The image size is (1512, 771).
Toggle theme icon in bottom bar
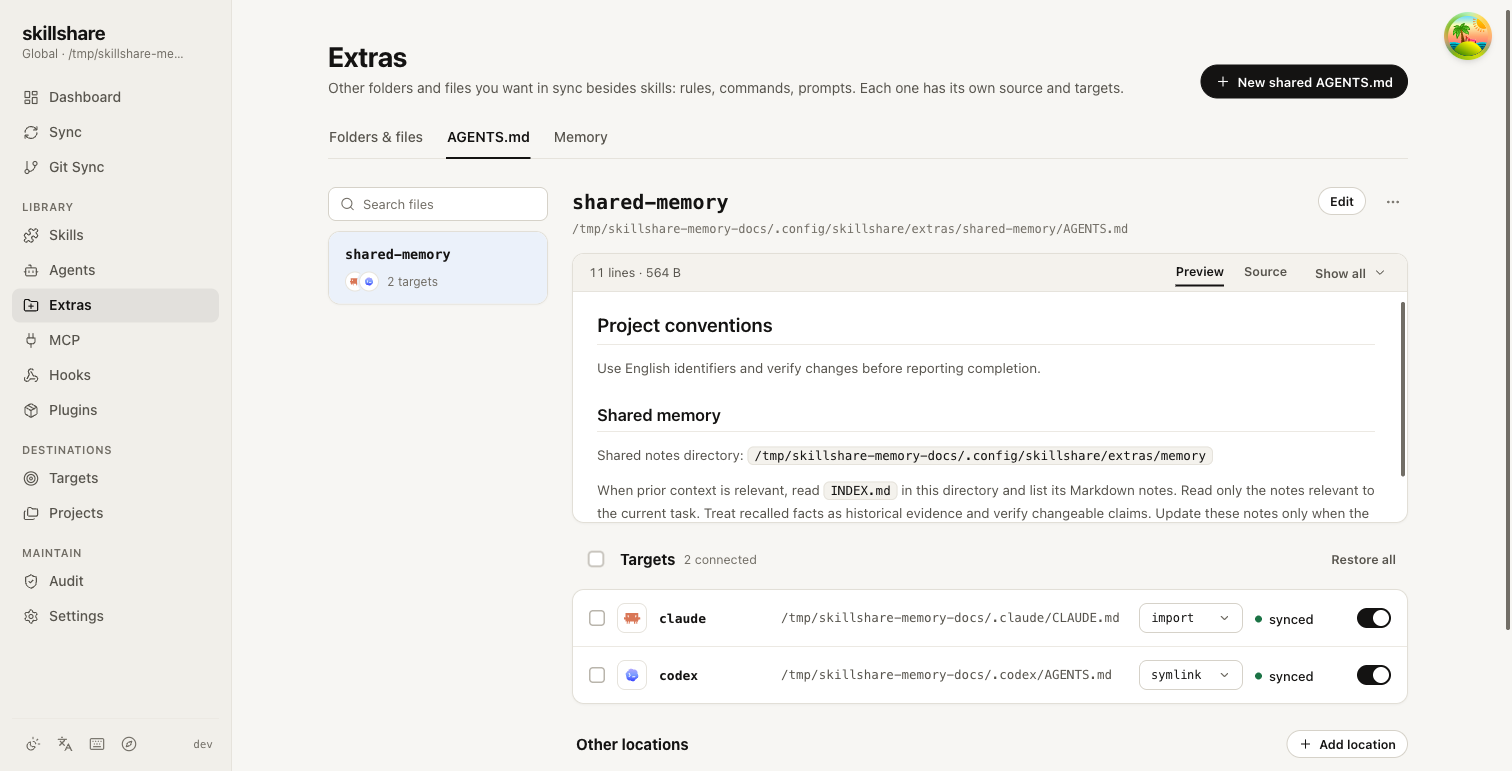pos(33,744)
